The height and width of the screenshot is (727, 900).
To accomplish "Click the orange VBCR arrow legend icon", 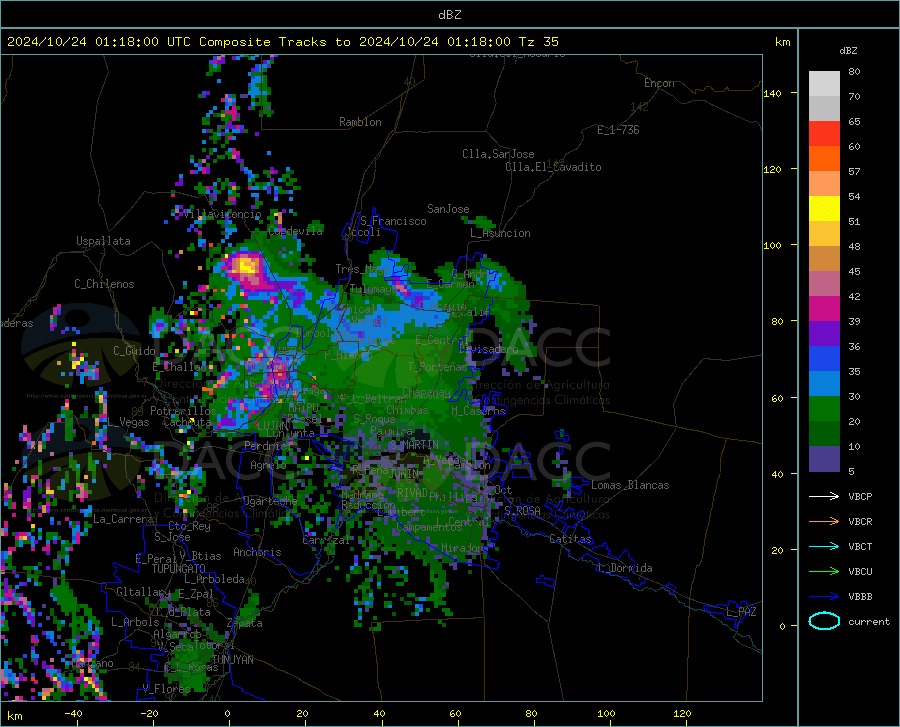I will (x=824, y=522).
